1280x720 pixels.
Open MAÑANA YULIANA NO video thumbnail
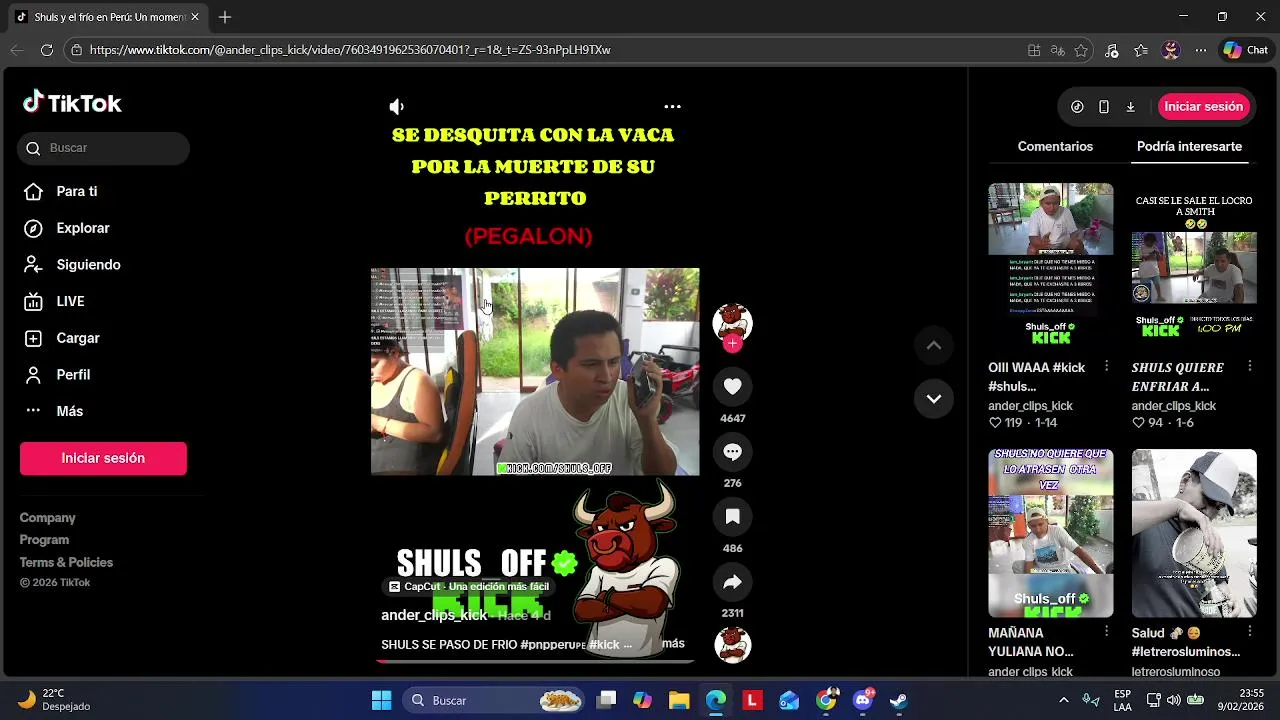coord(1050,533)
